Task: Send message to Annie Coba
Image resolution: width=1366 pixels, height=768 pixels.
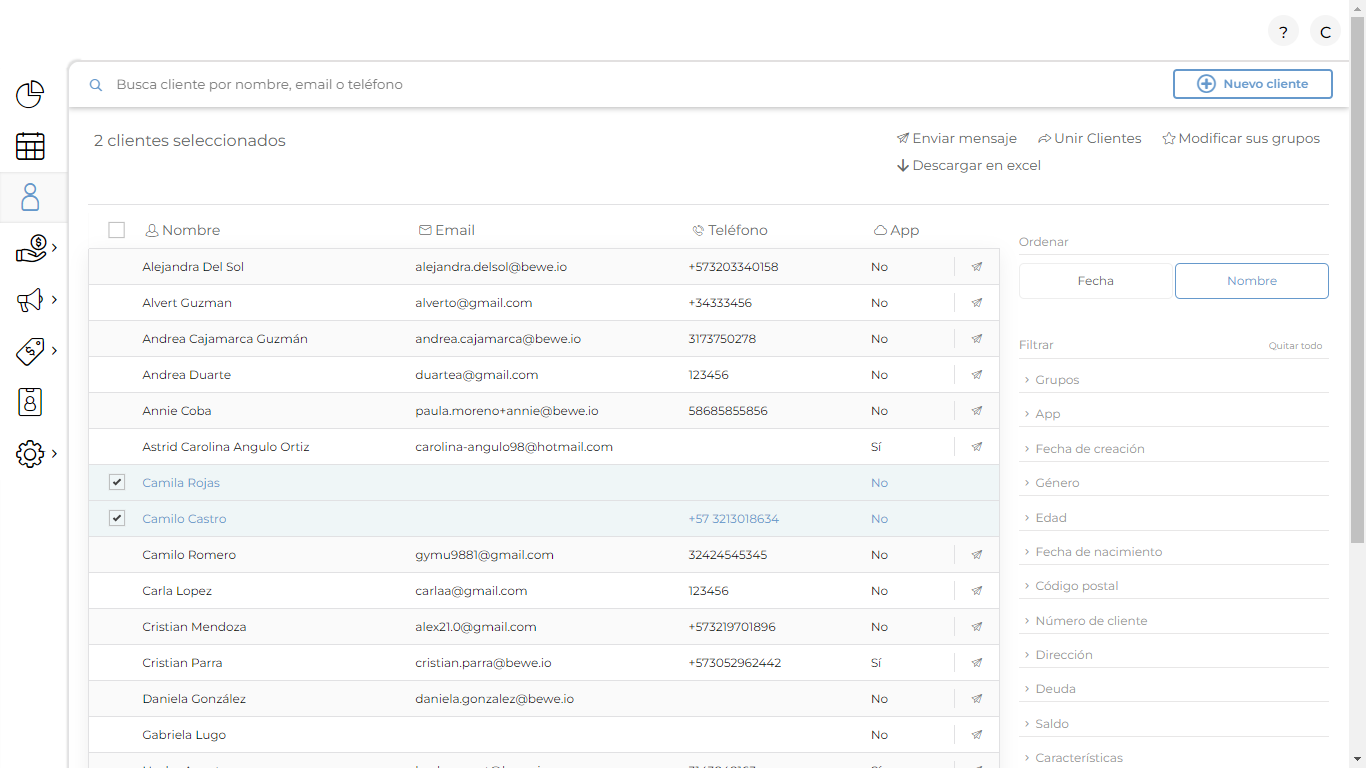Action: pos(977,411)
